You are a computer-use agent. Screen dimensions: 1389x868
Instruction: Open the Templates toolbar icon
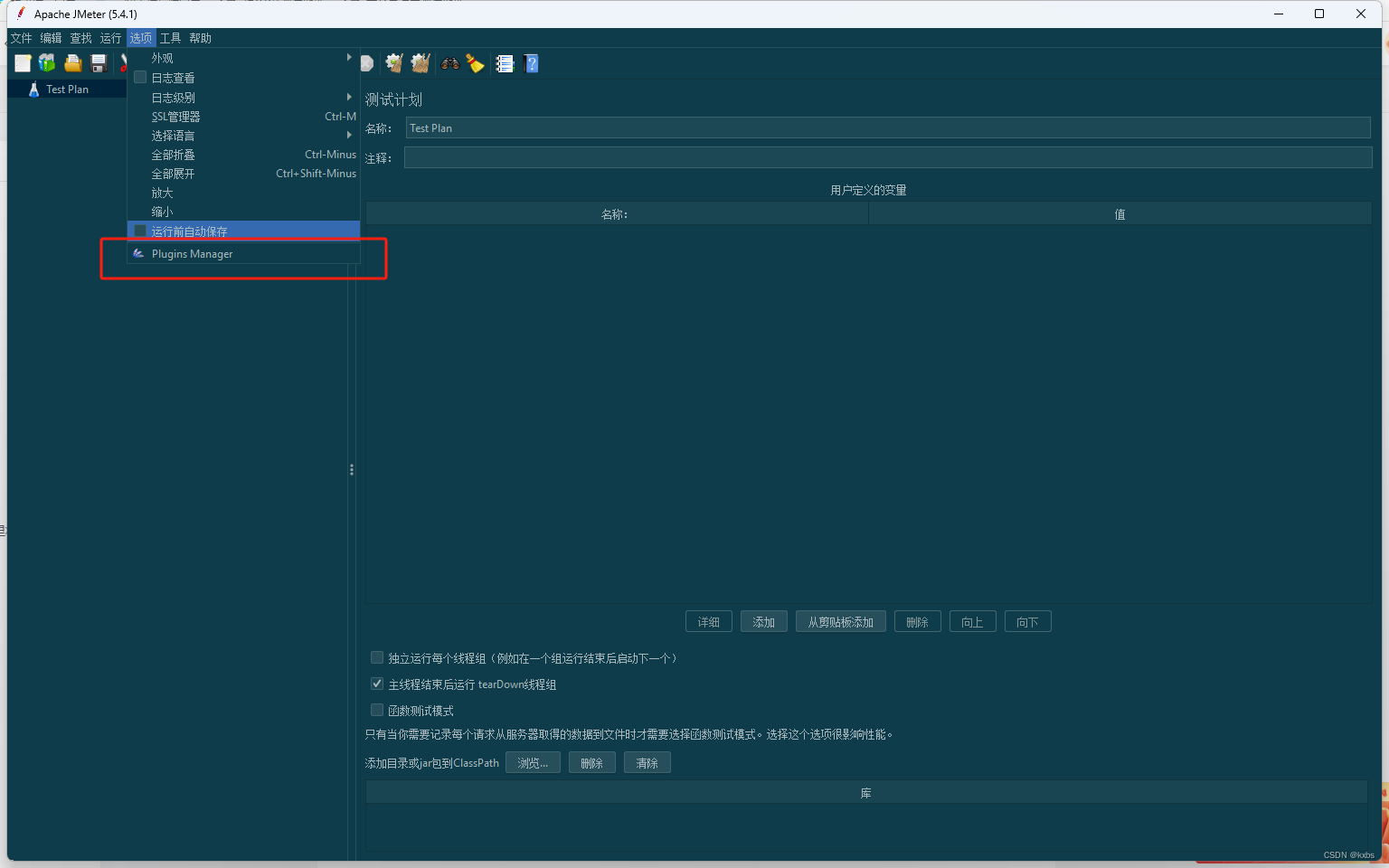click(47, 63)
